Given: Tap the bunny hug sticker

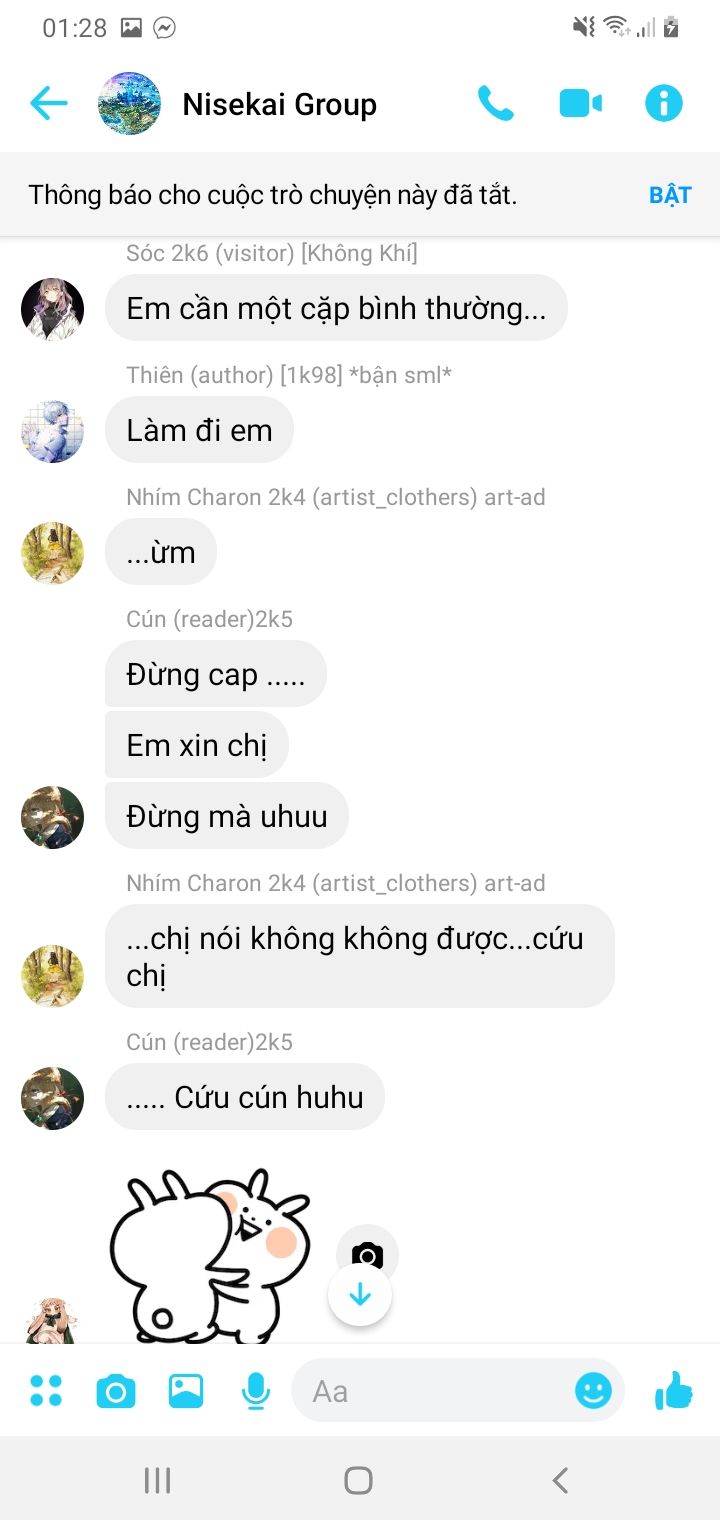Looking at the screenshot, I should click(210, 1256).
